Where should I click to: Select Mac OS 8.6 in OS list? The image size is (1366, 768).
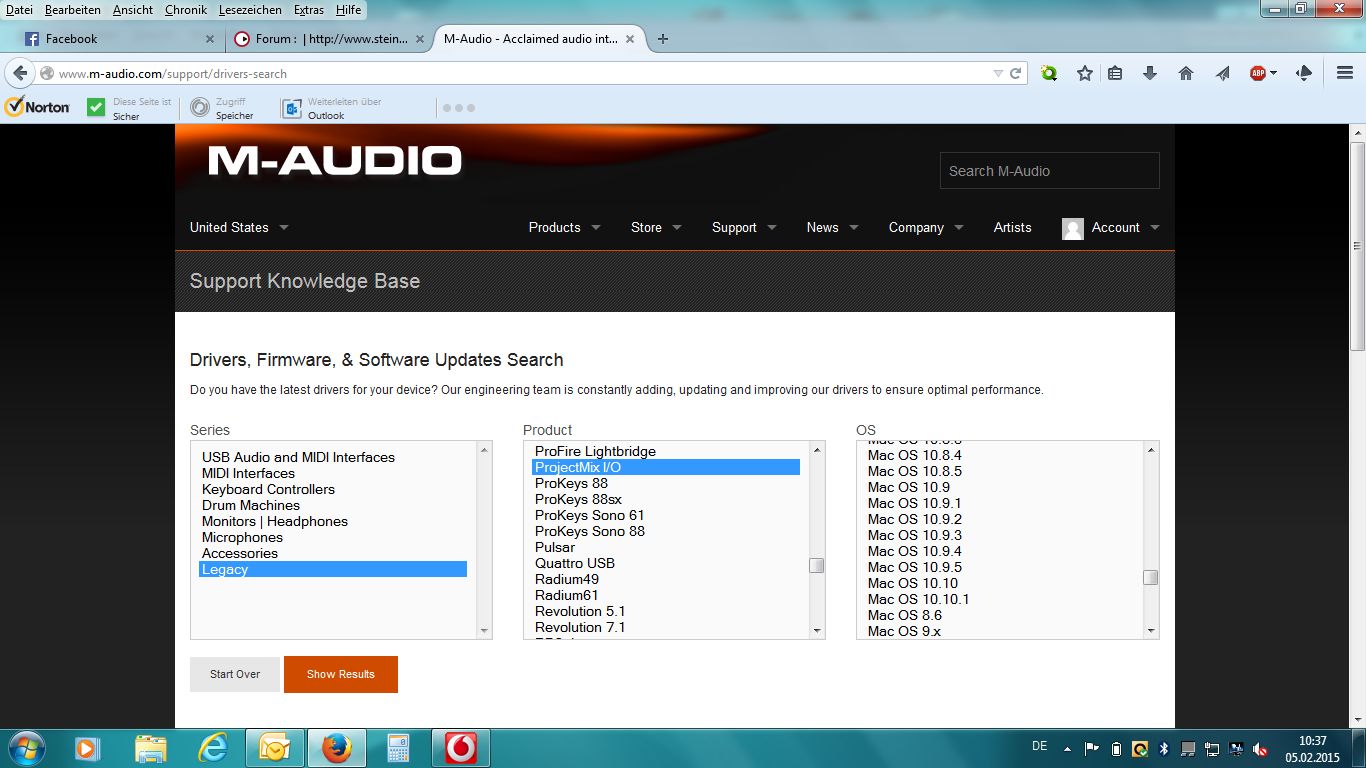[905, 615]
